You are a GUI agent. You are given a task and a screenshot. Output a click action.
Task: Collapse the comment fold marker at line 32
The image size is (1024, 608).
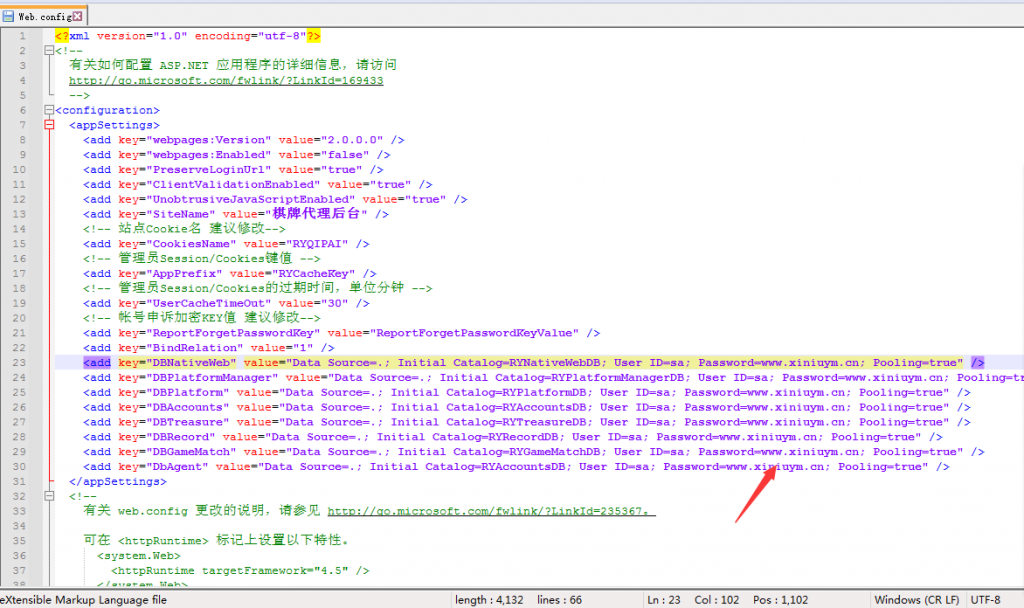pos(48,496)
